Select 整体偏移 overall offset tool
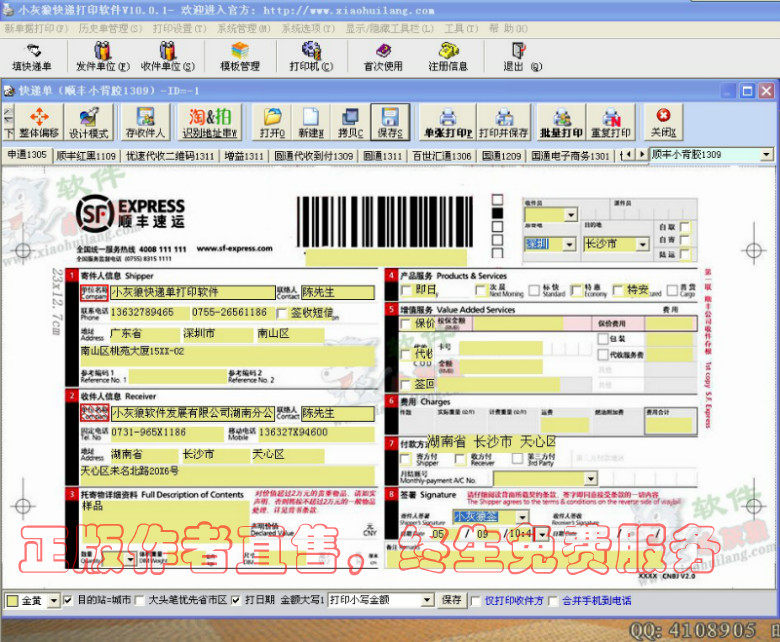The height and width of the screenshot is (642, 780). coord(39,122)
